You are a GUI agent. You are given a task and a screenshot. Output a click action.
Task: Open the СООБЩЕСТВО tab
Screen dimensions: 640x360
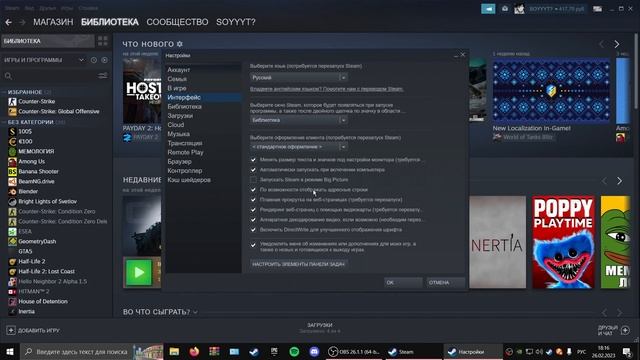click(x=177, y=22)
